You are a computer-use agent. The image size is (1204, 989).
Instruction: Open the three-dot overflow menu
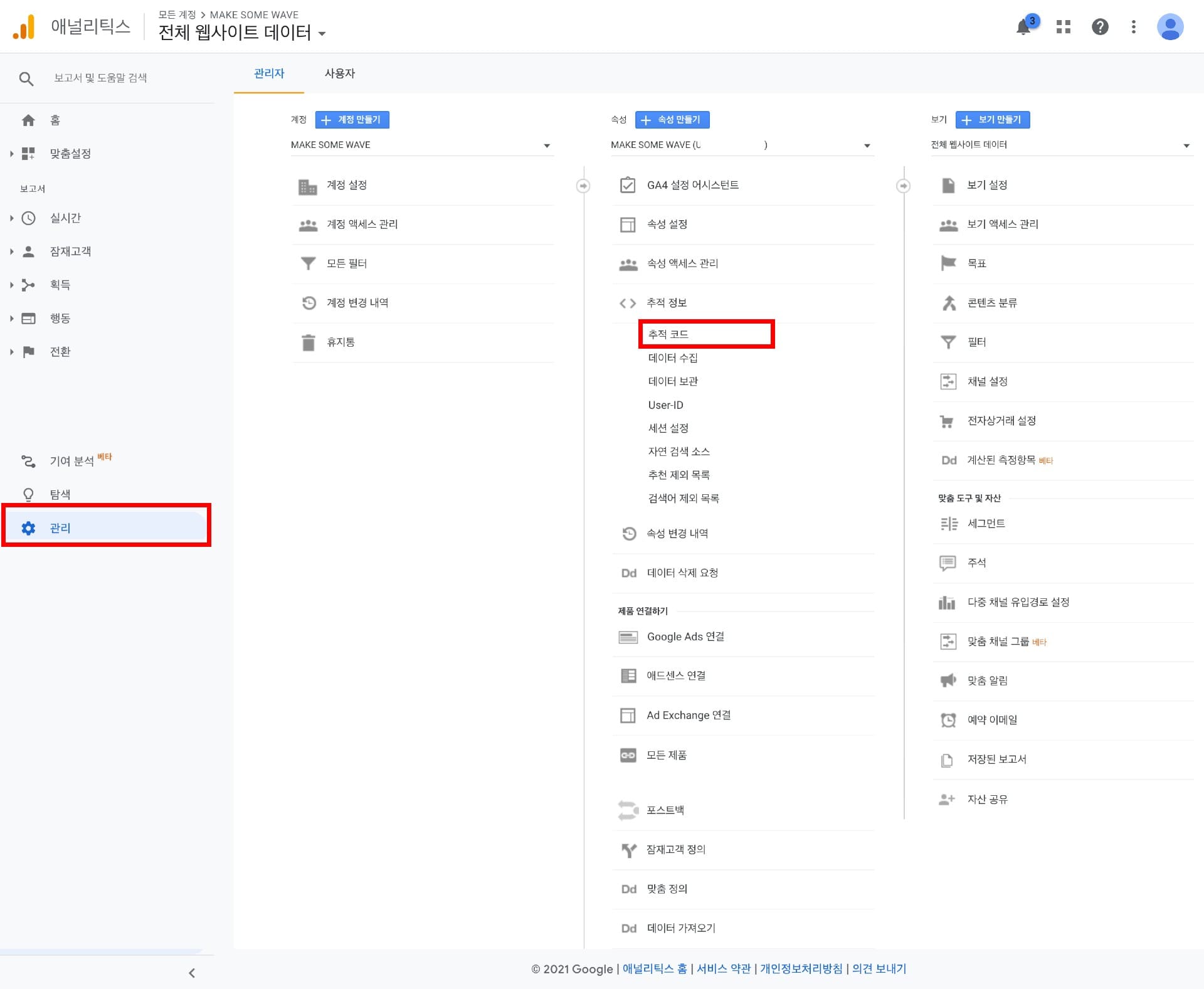point(1134,27)
